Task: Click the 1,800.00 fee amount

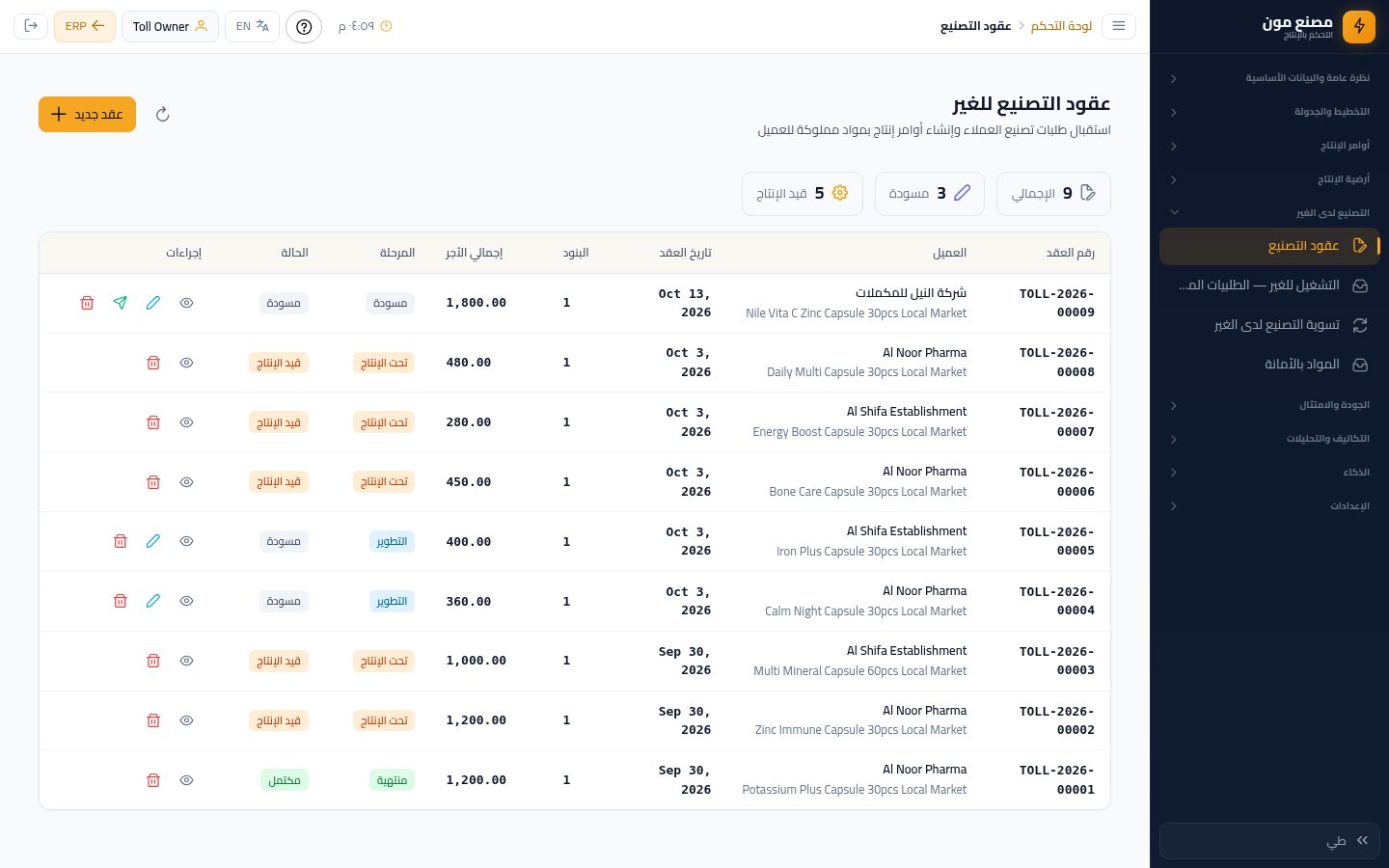Action: coord(477,303)
